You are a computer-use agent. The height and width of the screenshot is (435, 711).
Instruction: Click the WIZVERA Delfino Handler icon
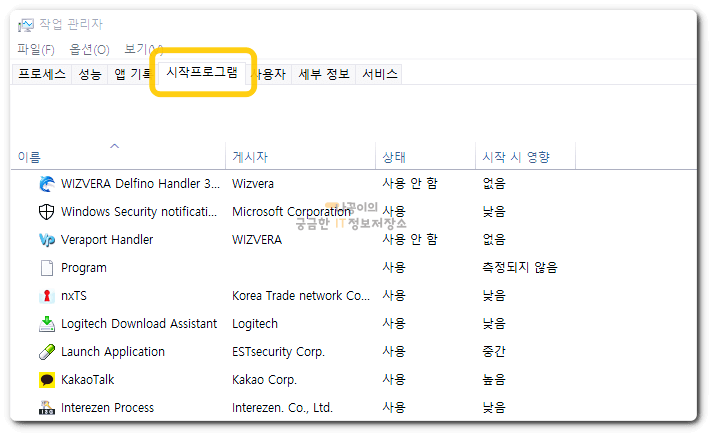[x=47, y=184]
